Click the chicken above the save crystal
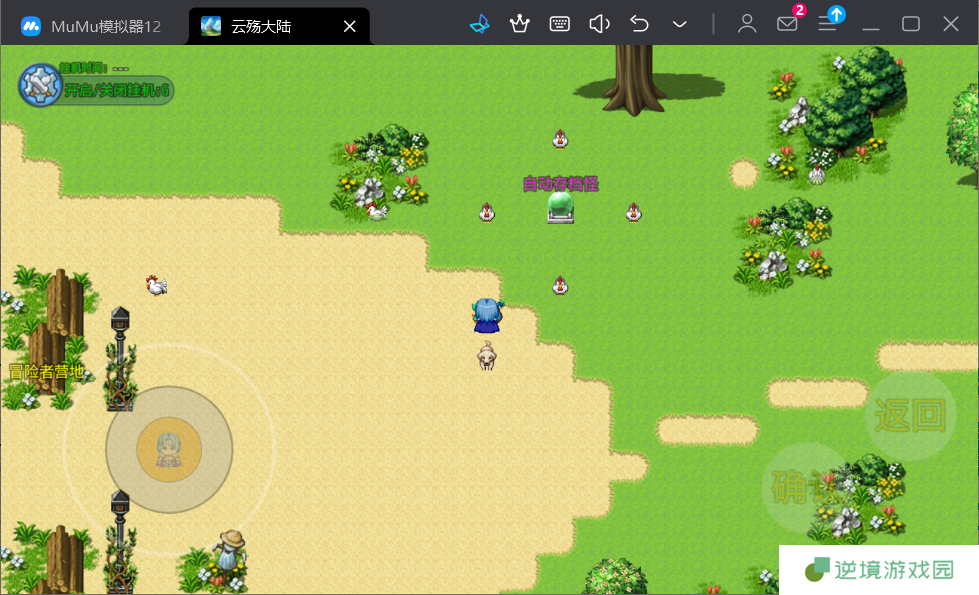 click(560, 139)
